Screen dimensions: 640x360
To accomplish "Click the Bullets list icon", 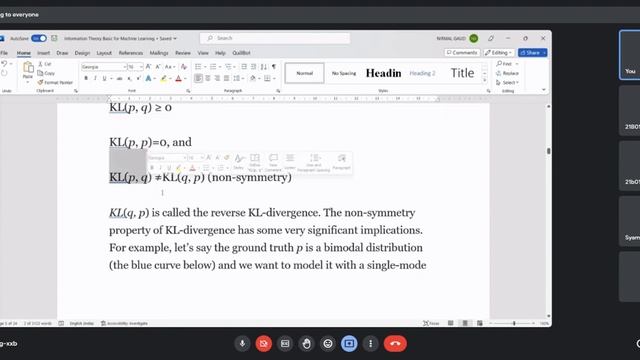I will click(198, 67).
